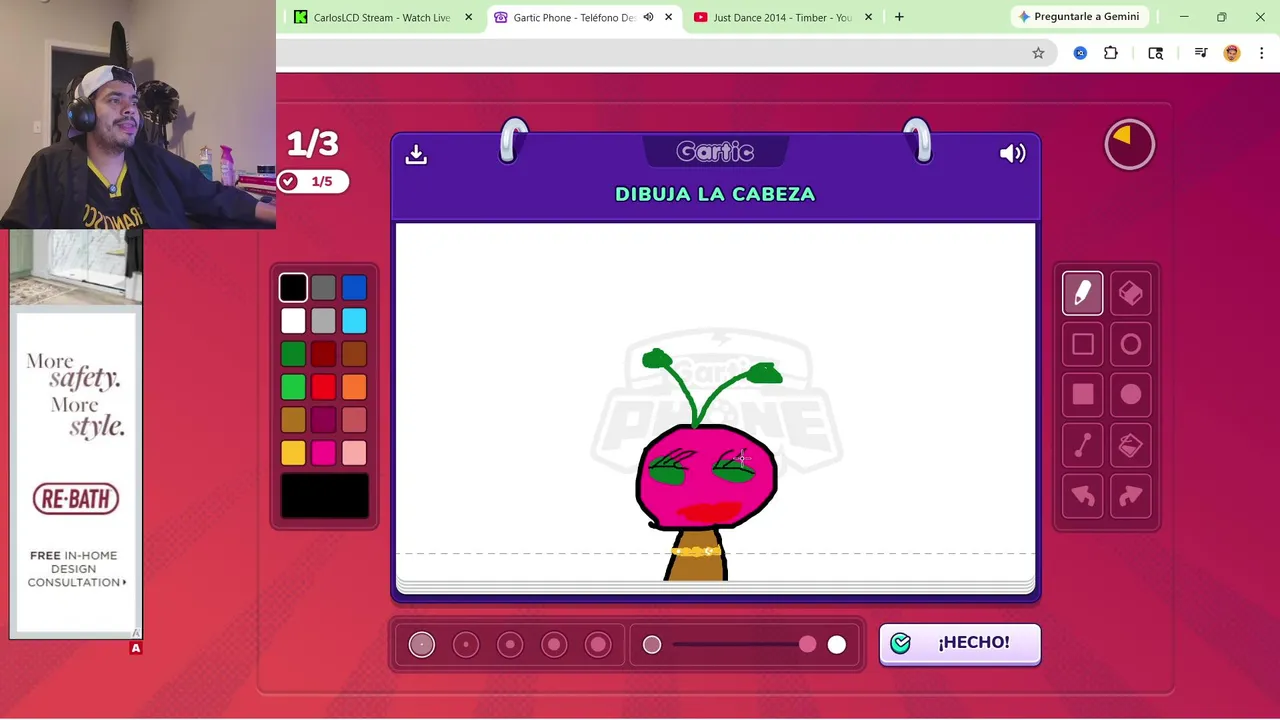Open the Chrome profile avatar

[1232, 53]
